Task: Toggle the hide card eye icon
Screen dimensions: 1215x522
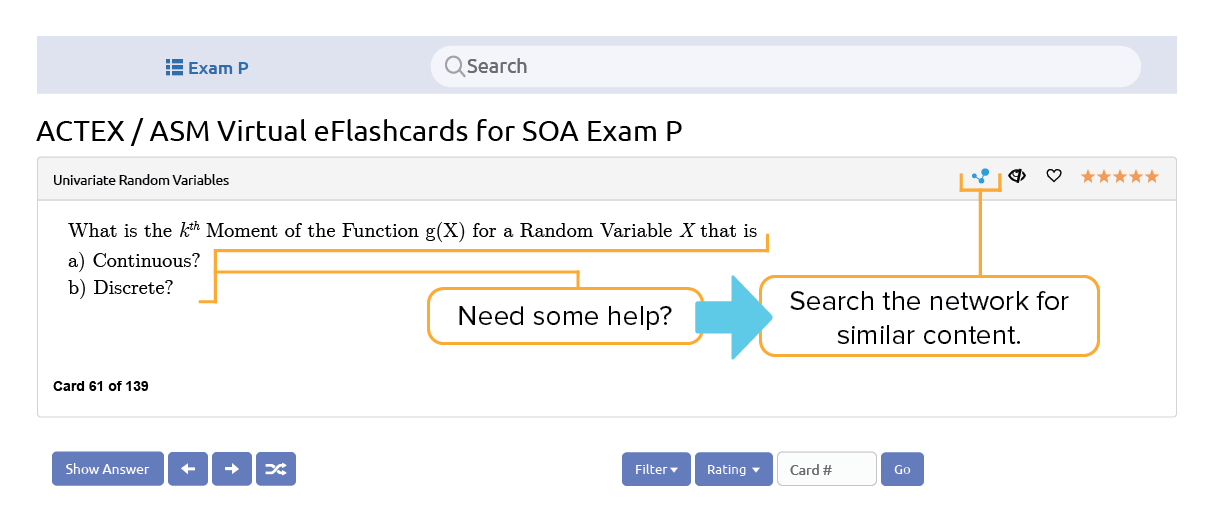Action: pyautogui.click(x=1017, y=176)
